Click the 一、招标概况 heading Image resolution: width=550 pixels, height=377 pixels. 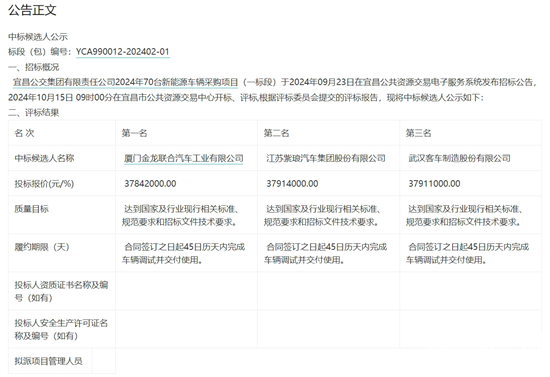(33, 67)
